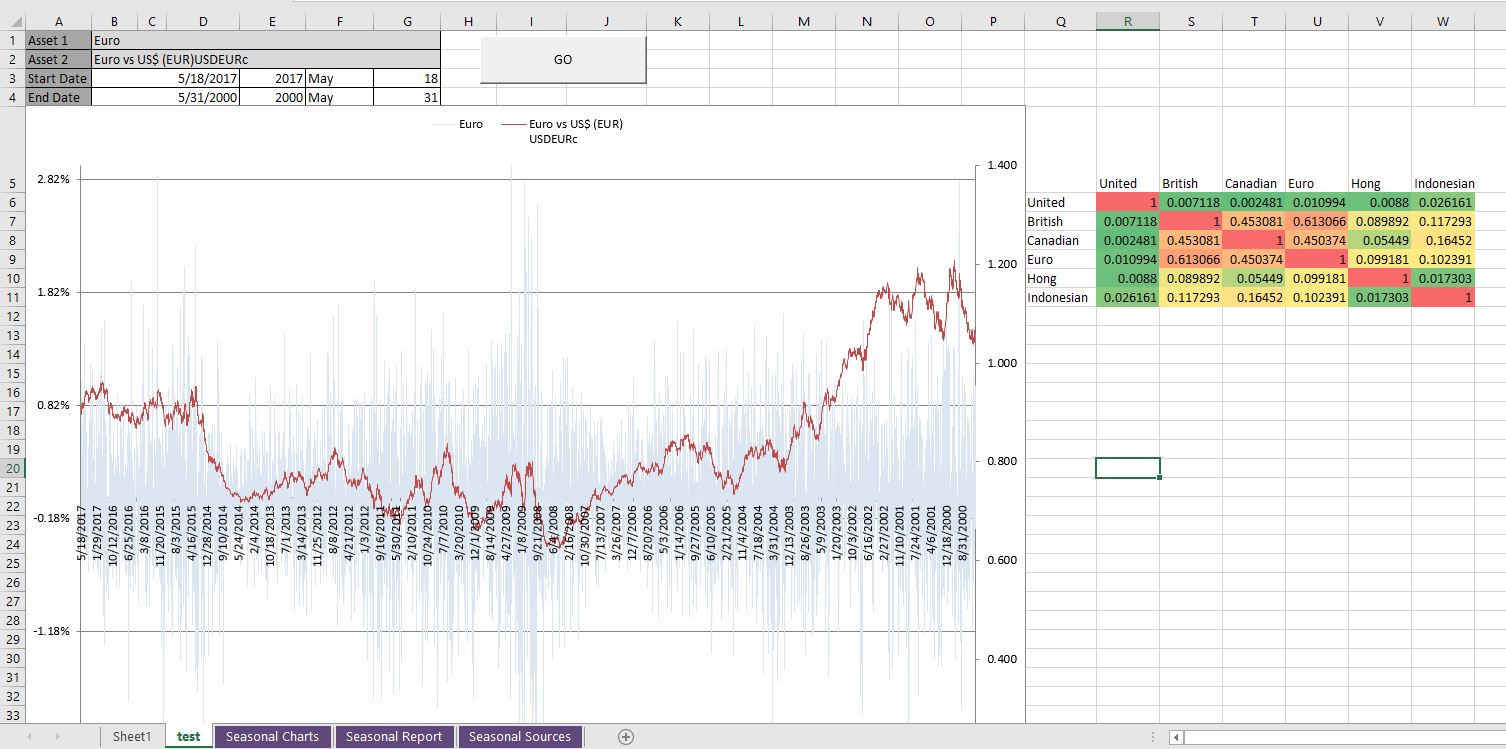Select row 20 header
The width and height of the screenshot is (1506, 749).
click(12, 468)
